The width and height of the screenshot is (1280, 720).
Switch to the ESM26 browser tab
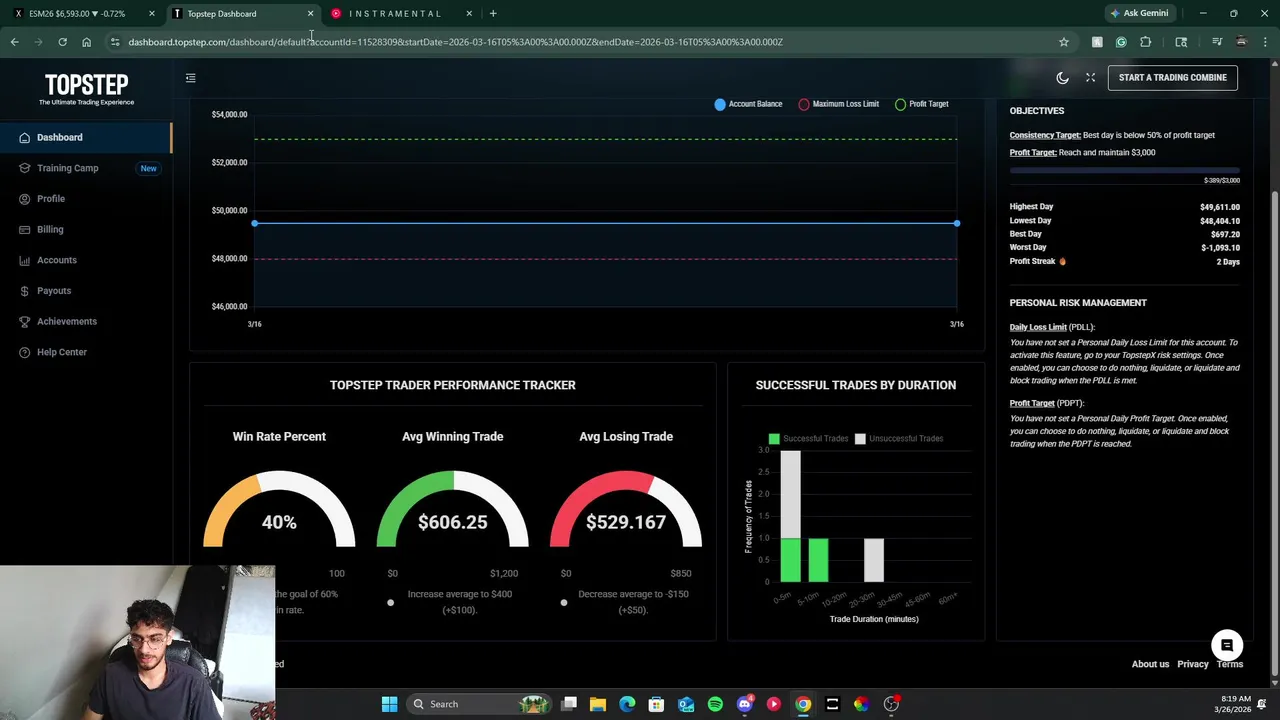click(85, 13)
